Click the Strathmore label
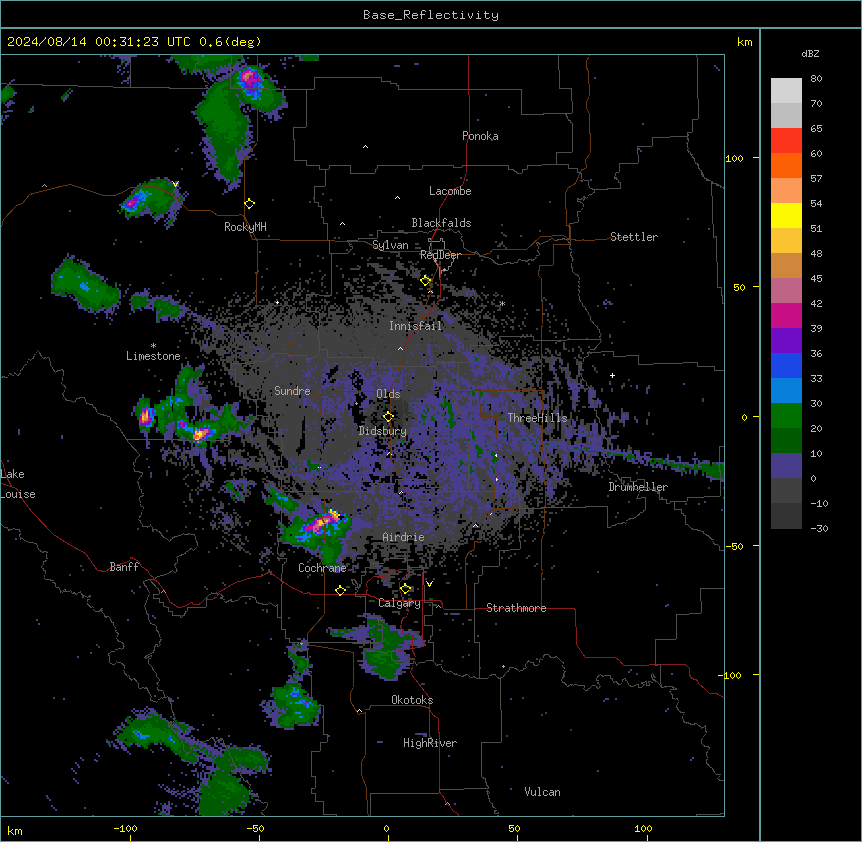The height and width of the screenshot is (842, 862). [x=516, y=608]
